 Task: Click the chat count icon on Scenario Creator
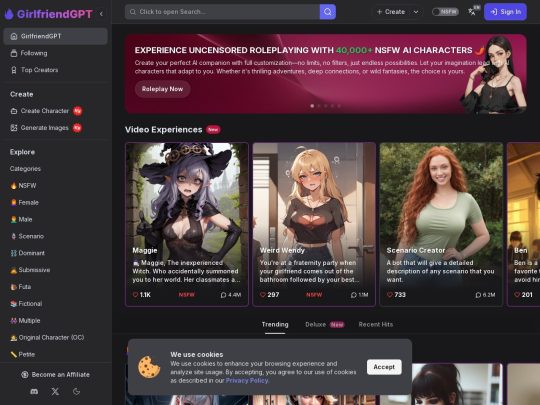click(478, 295)
